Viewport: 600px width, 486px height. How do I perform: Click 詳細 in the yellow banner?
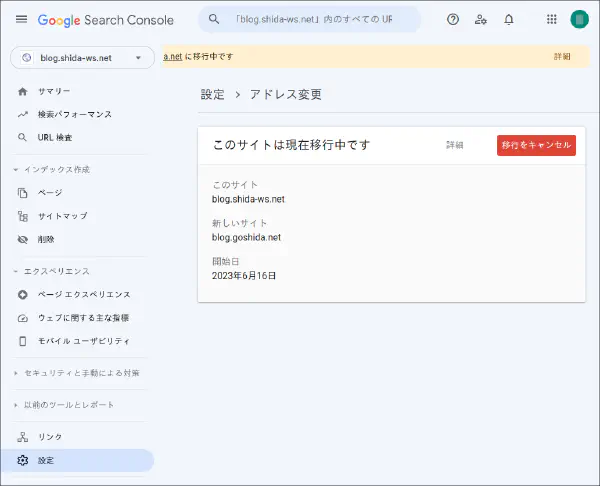pos(562,57)
